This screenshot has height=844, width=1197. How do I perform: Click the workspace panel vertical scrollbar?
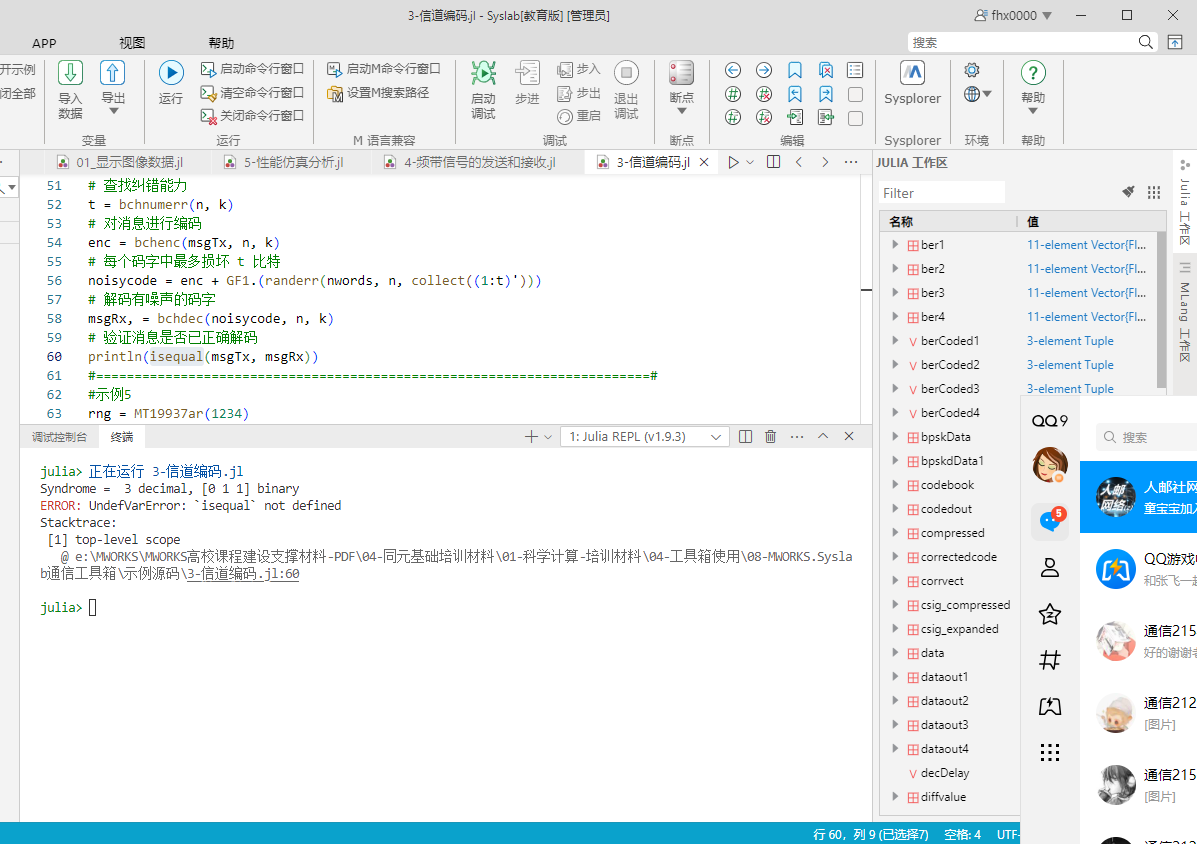pos(1161,309)
